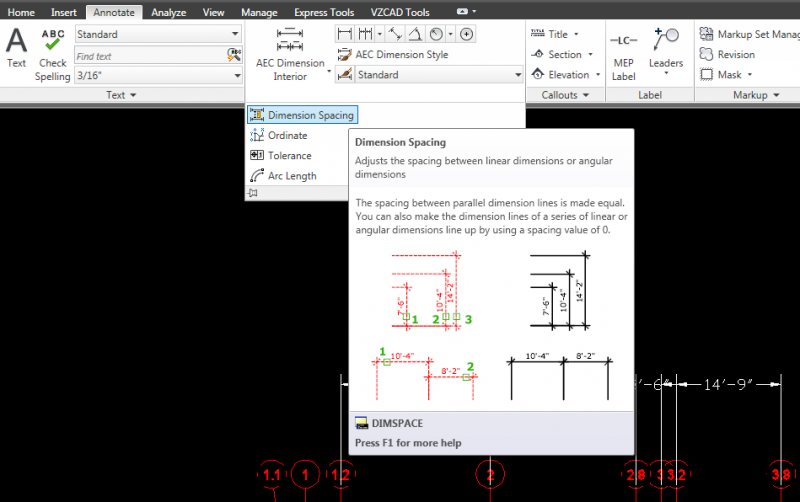The height and width of the screenshot is (502, 800).
Task: Click the Center Mark dimension icon
Action: tap(467, 34)
